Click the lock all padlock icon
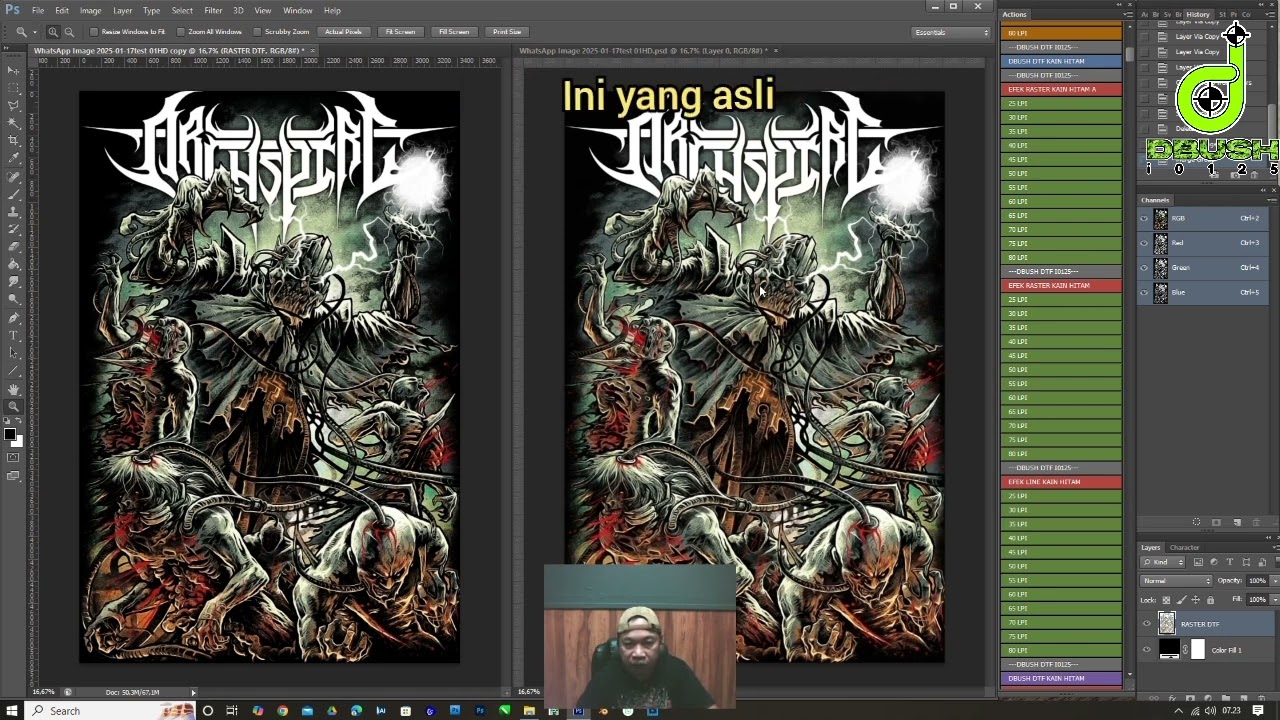 tap(1210, 600)
